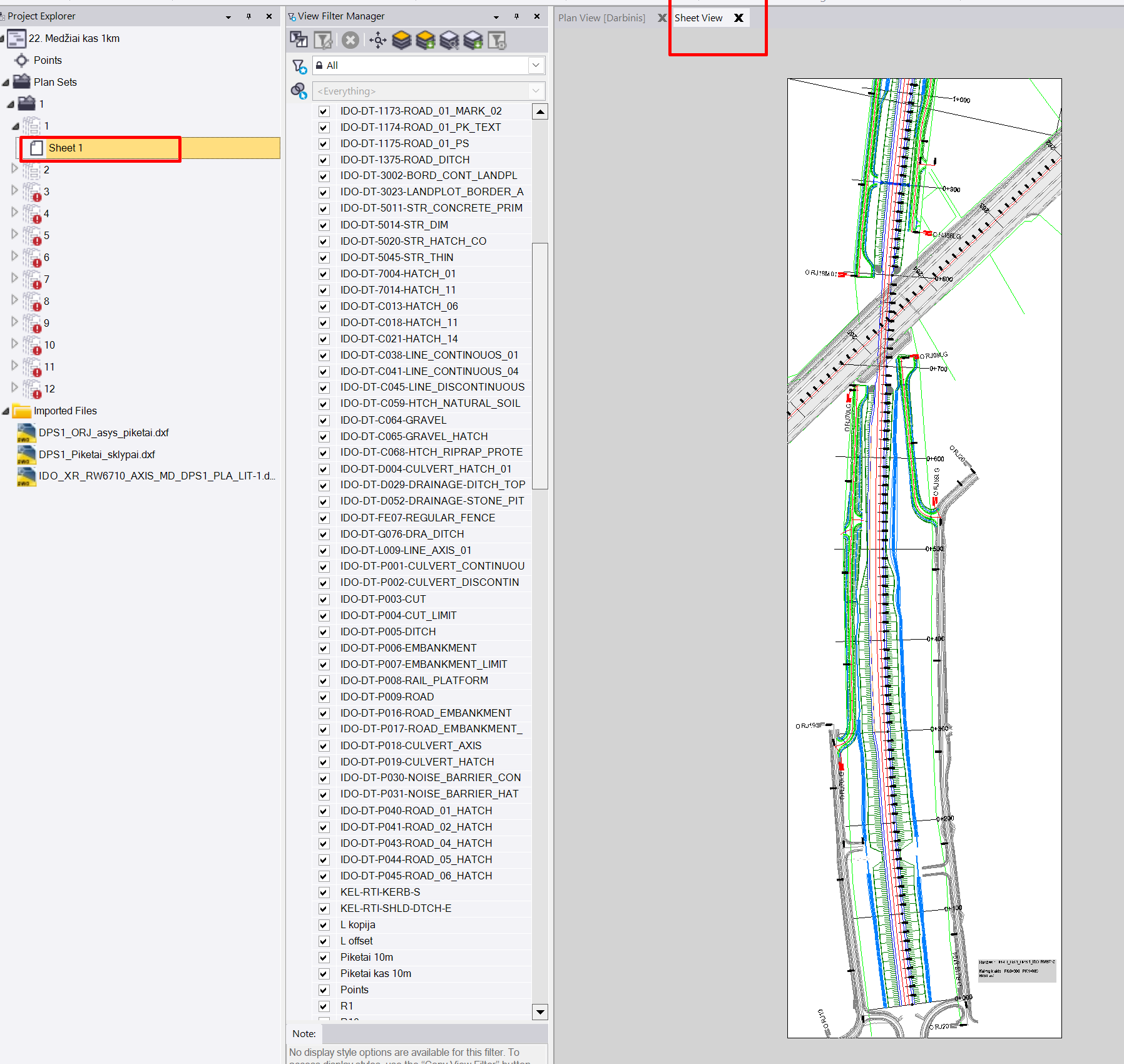This screenshot has height=1064, width=1124.
Task: Collapse the Imported Files folder
Action: (x=6, y=411)
